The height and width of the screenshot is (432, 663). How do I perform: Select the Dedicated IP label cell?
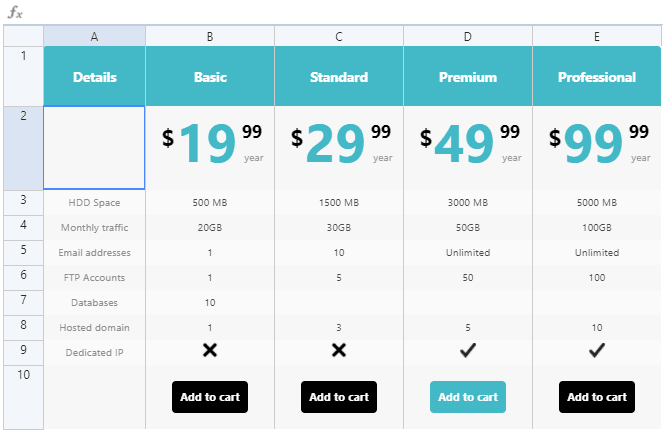click(x=95, y=352)
